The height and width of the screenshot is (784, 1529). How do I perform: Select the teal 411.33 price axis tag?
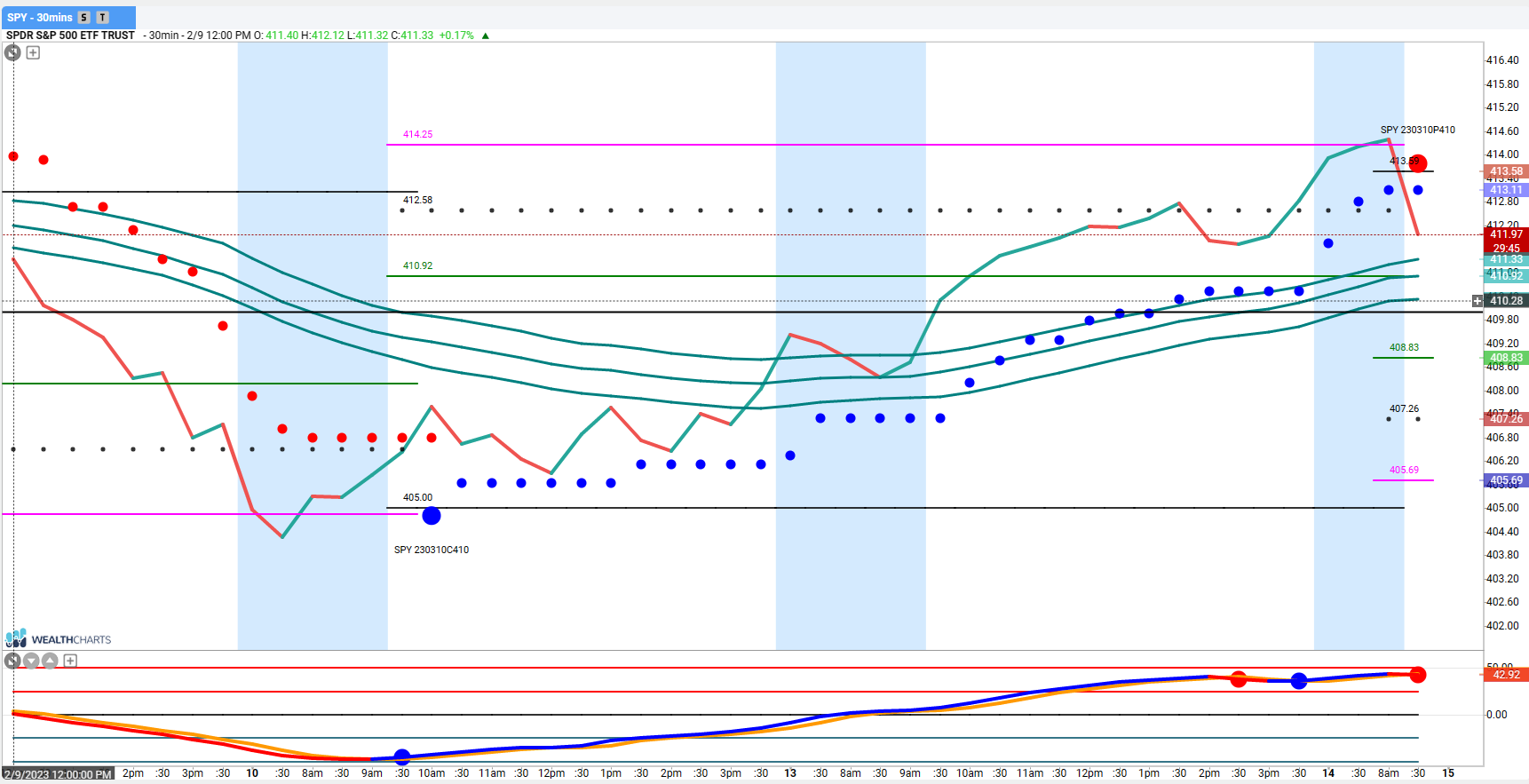point(1506,259)
